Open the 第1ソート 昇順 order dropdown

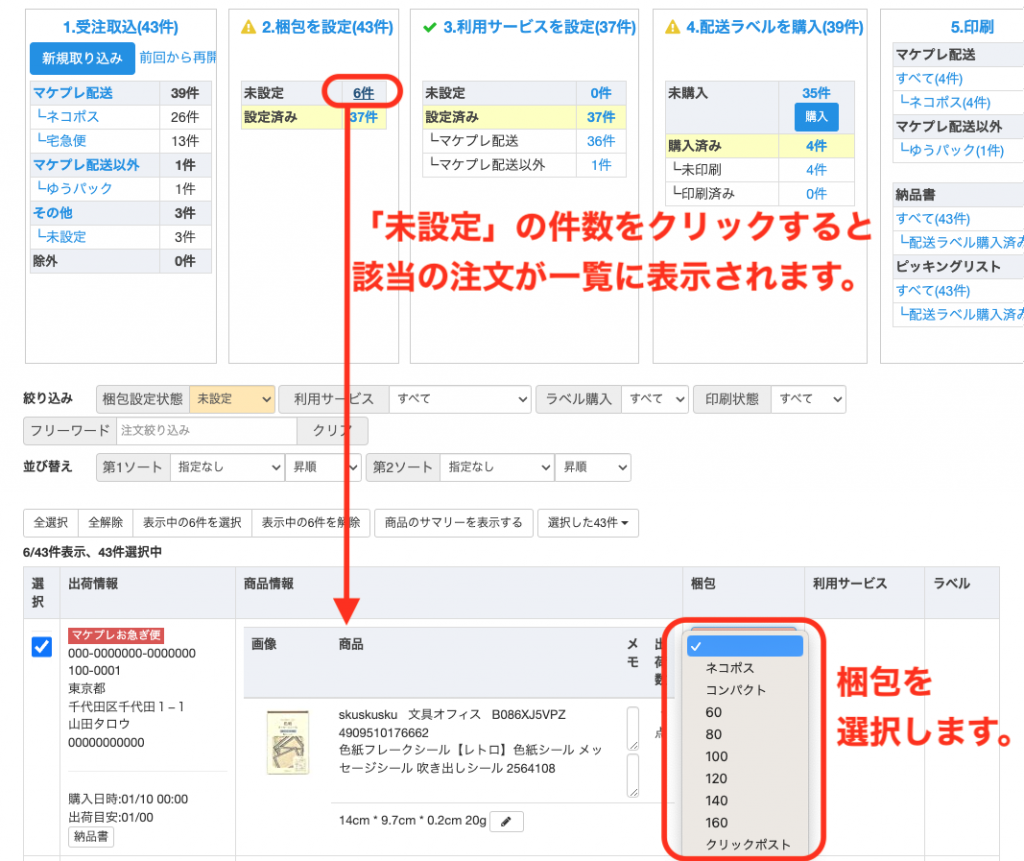click(x=323, y=467)
